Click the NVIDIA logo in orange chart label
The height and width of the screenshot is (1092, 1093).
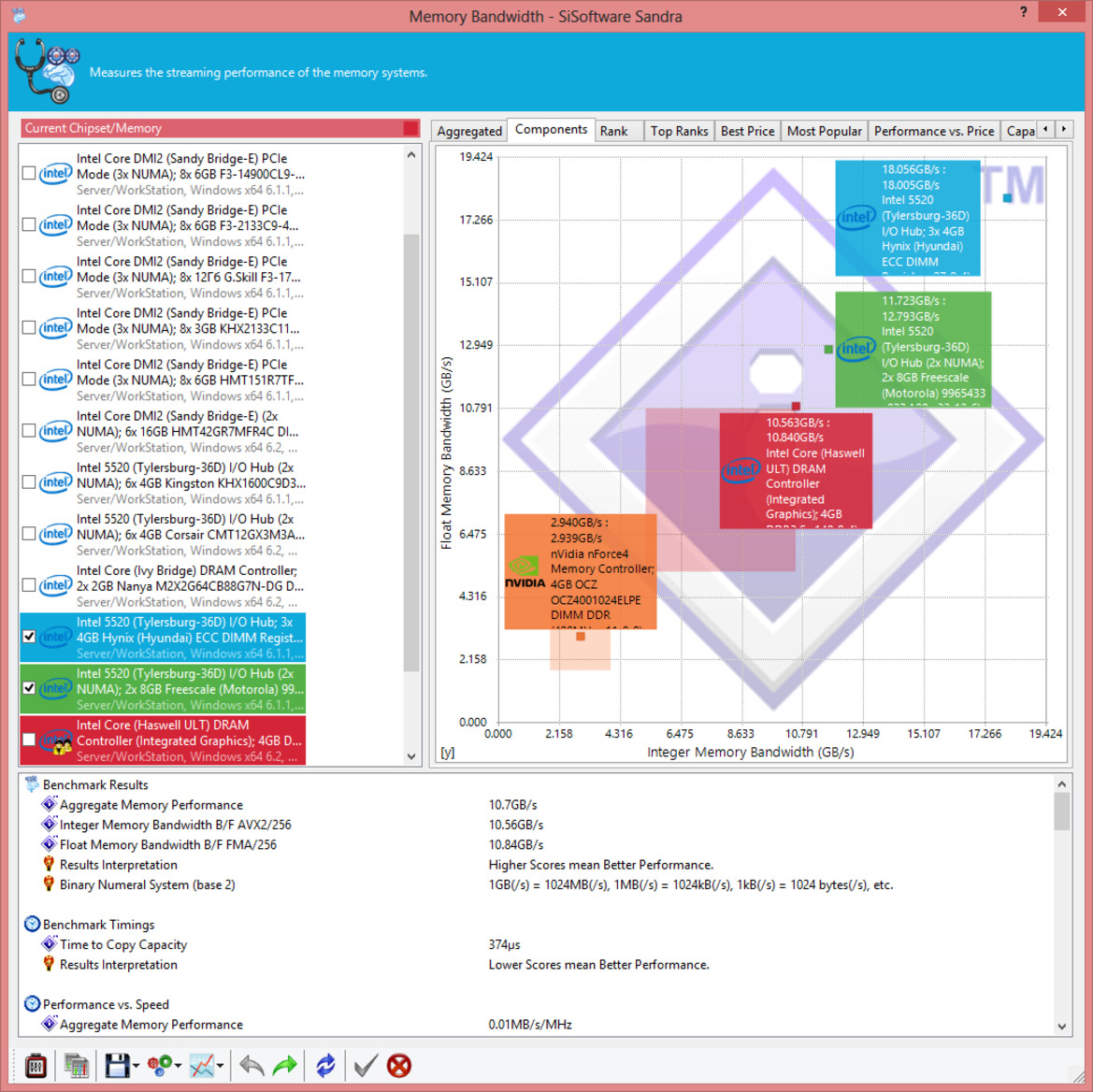[x=525, y=571]
